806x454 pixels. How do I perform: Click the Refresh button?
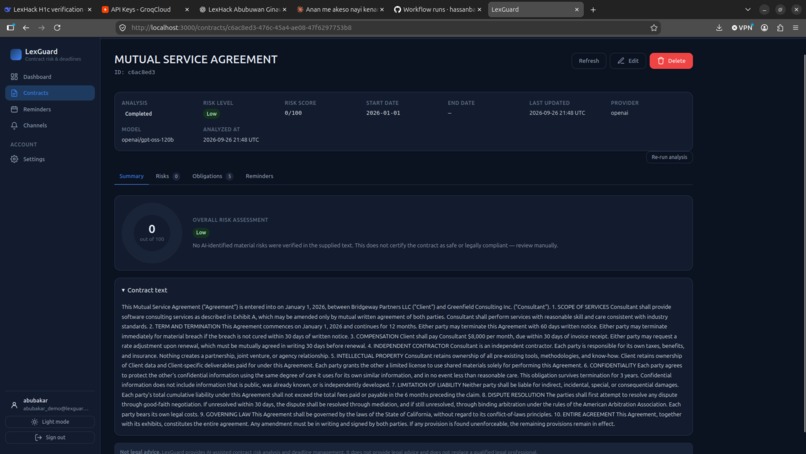[589, 61]
